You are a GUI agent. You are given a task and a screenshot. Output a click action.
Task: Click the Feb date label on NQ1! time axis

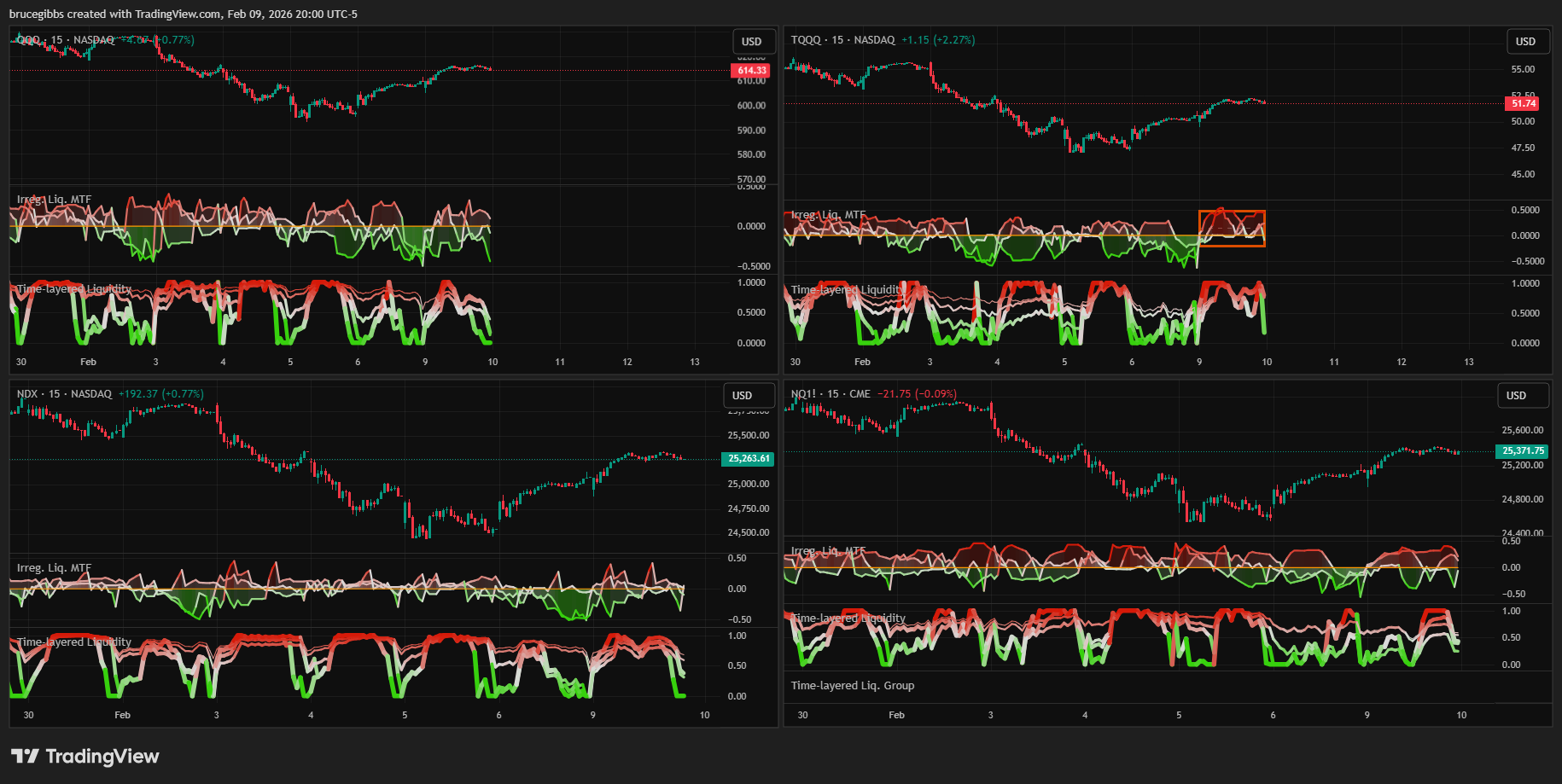coord(896,715)
